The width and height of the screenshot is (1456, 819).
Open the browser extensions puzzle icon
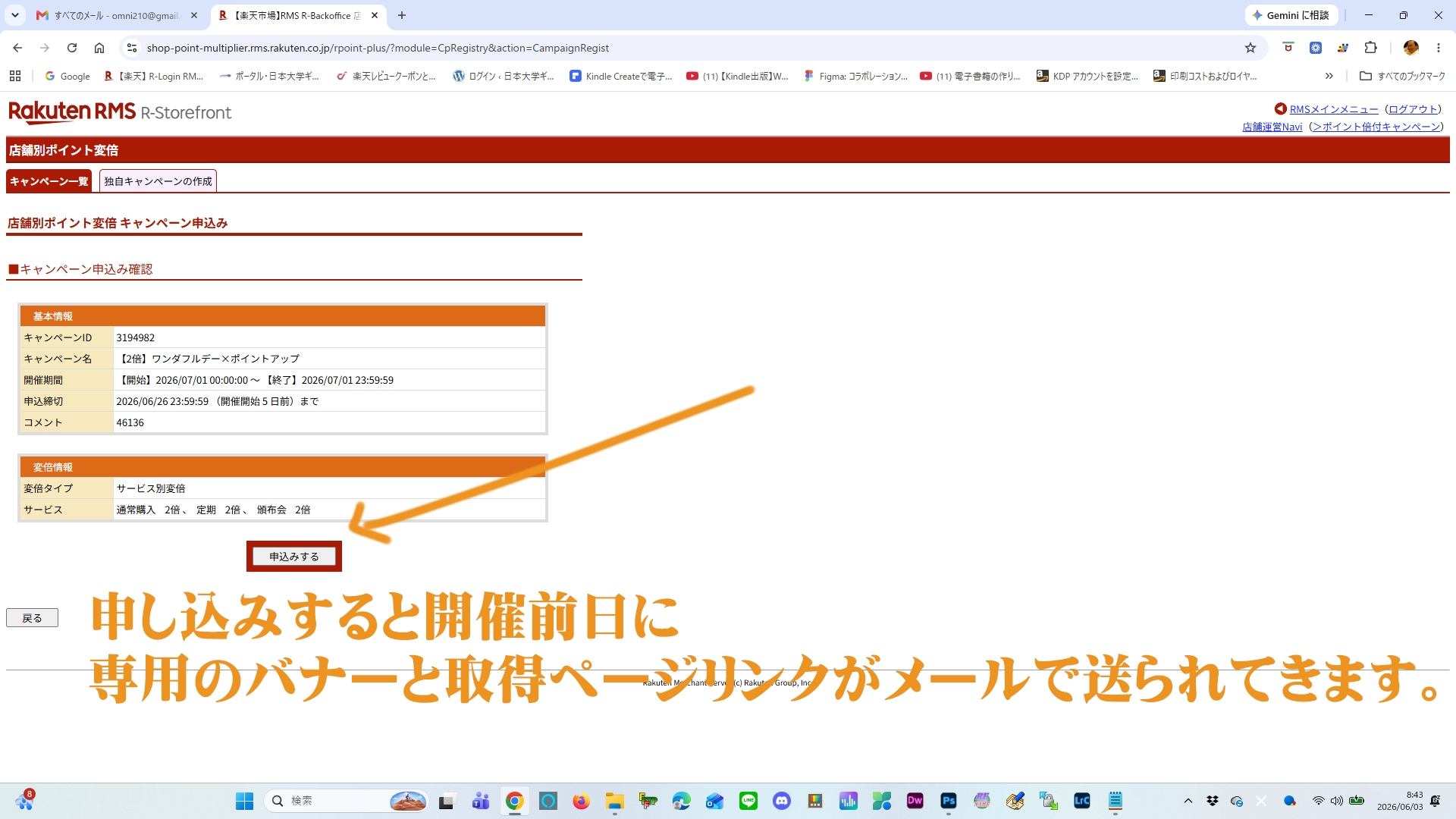pos(1370,48)
